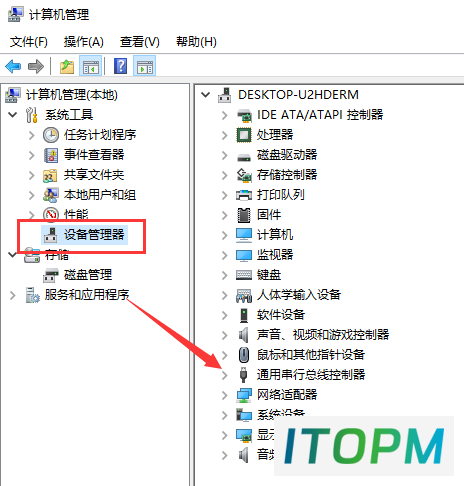Select the 磁盘管理 disk icon item

click(51, 275)
